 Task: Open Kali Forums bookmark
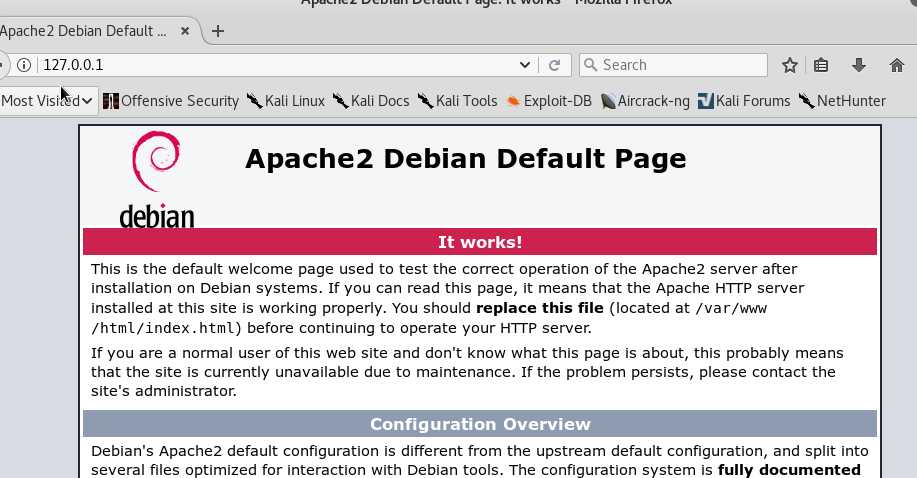coord(744,101)
